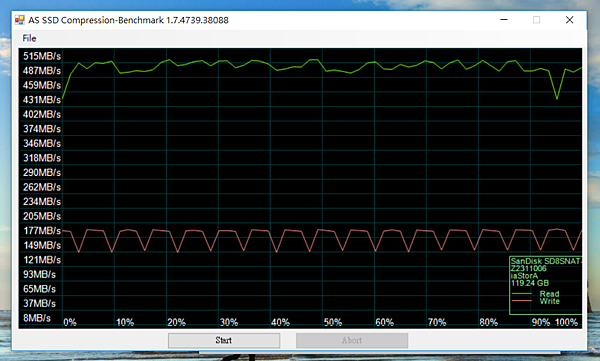Click the 50% compression label

pos(333,322)
